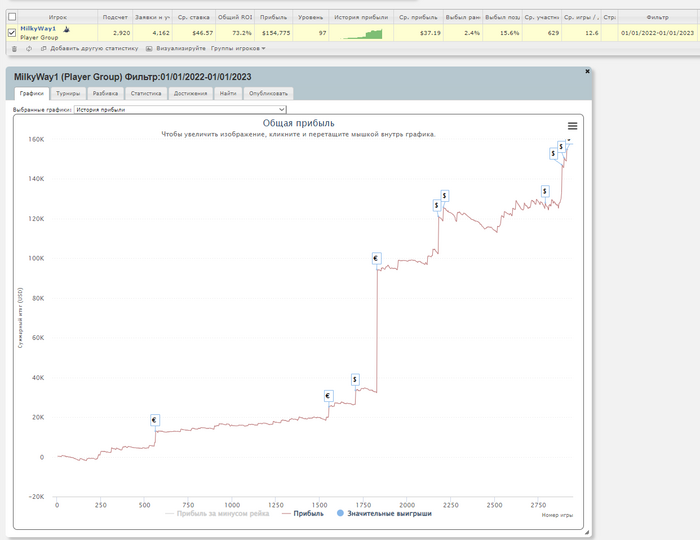Open the Опубликовать tab
The image size is (700, 540).
[268, 94]
